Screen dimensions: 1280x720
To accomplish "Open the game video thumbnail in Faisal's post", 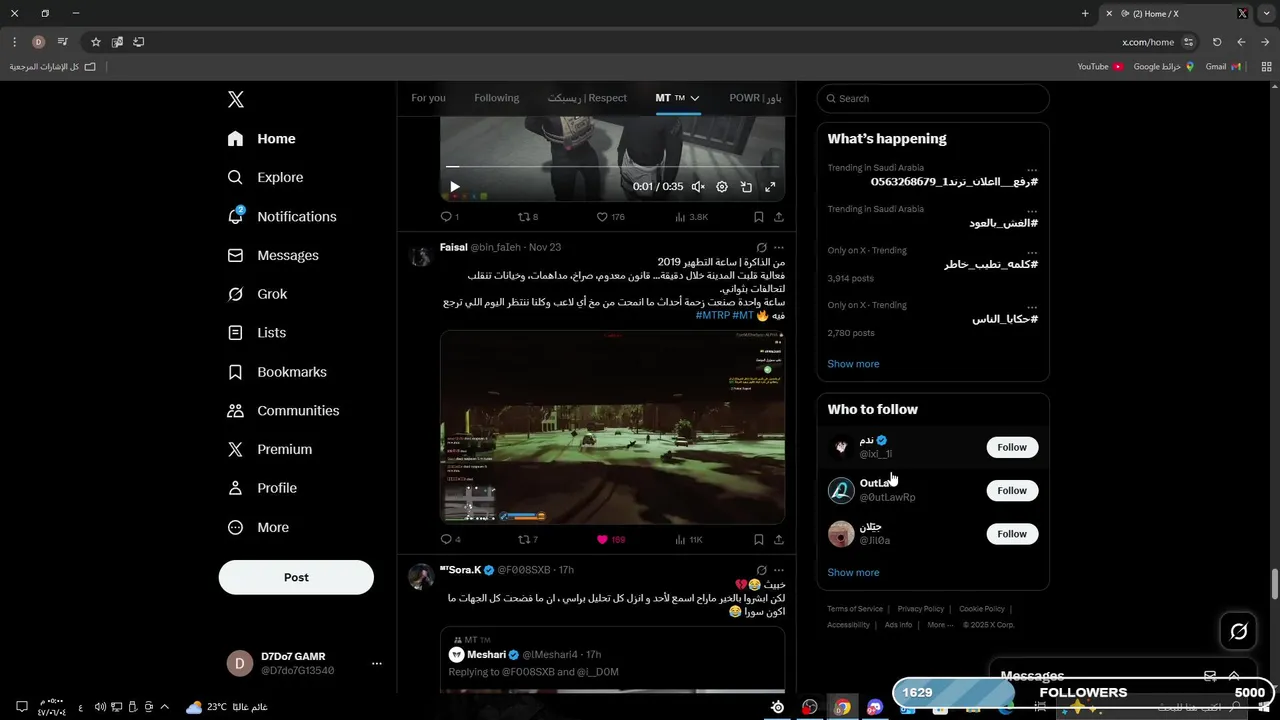I will click(x=612, y=427).
